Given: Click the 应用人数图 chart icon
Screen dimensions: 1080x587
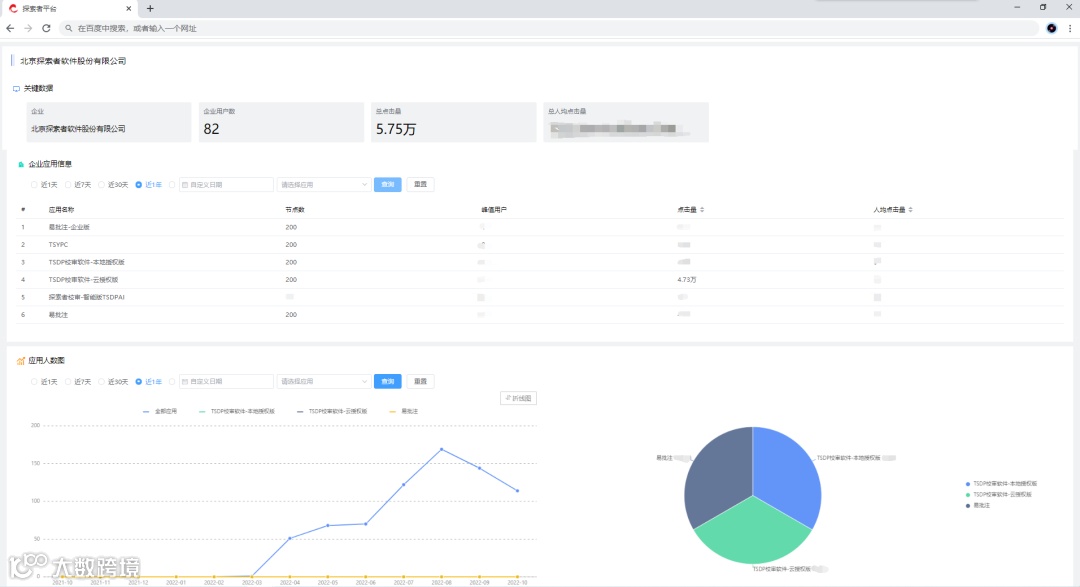Looking at the screenshot, I should pyautogui.click(x=21, y=360).
